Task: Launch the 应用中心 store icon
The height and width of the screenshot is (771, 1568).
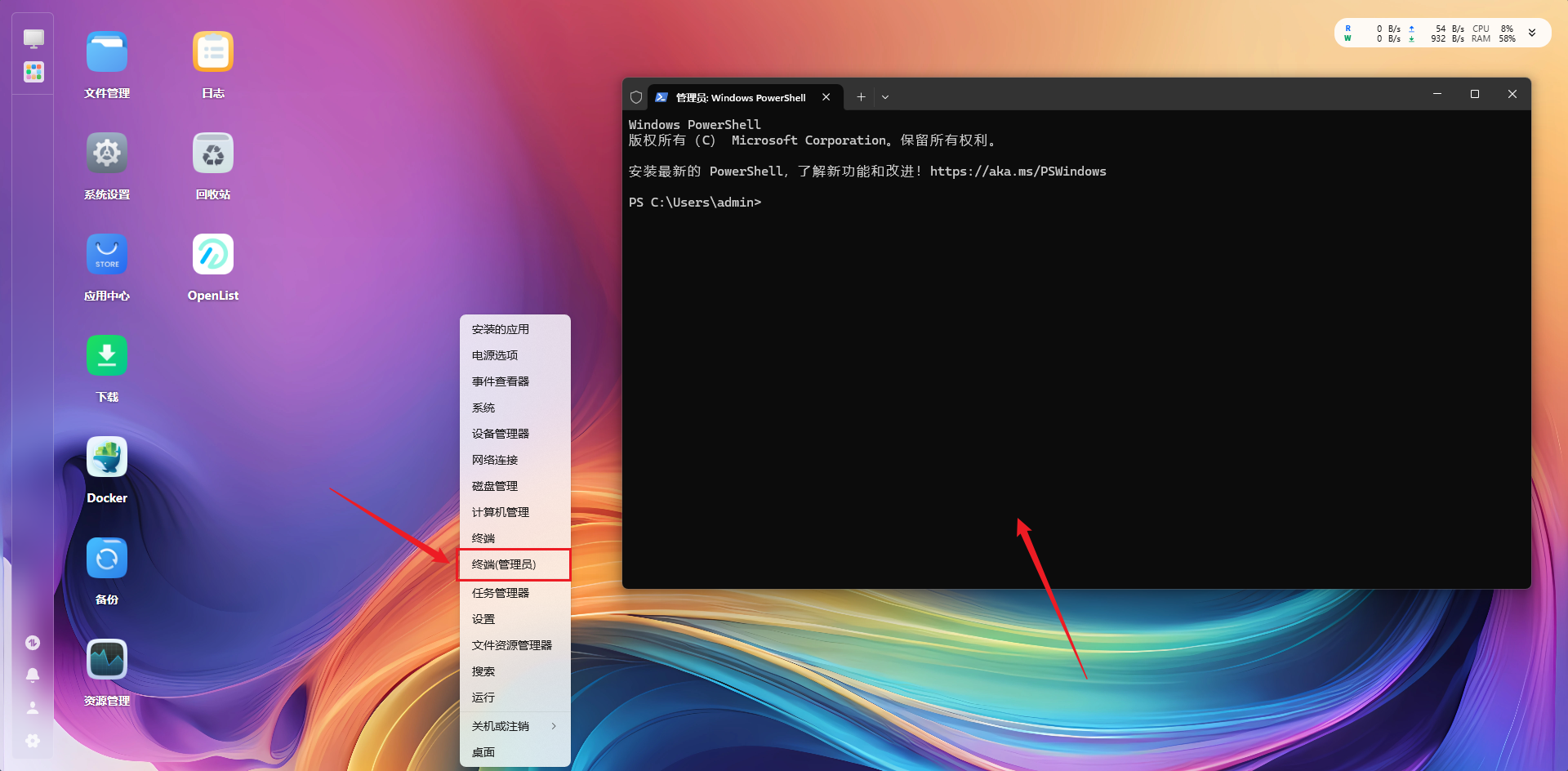Action: 107,255
